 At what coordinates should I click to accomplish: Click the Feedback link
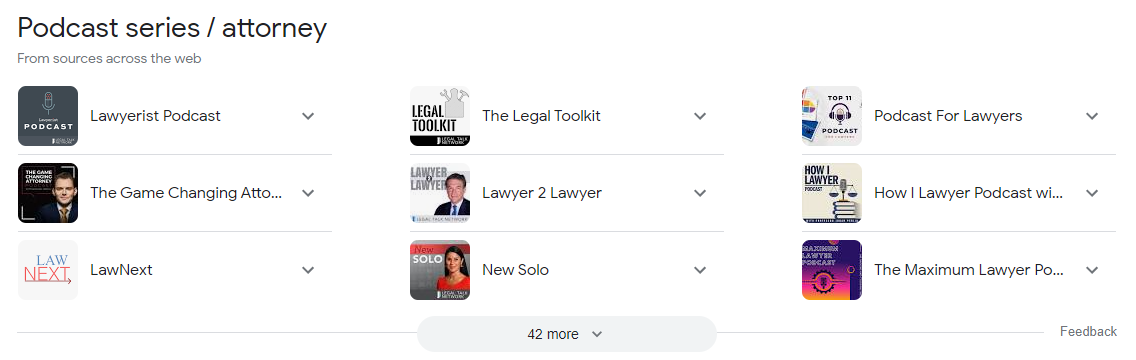click(1088, 331)
